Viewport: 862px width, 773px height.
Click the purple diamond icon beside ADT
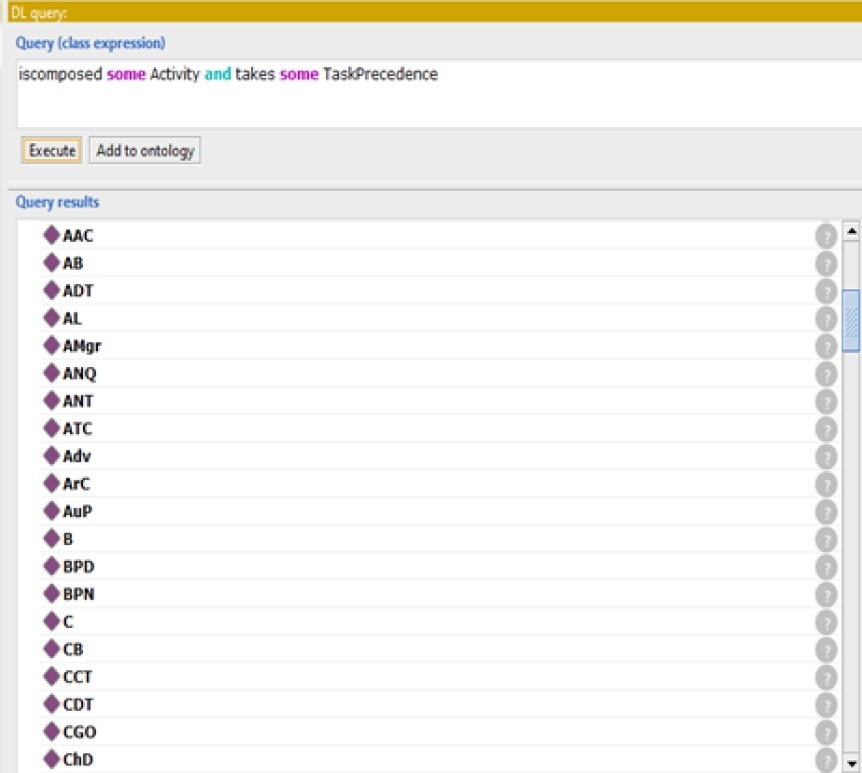[51, 291]
